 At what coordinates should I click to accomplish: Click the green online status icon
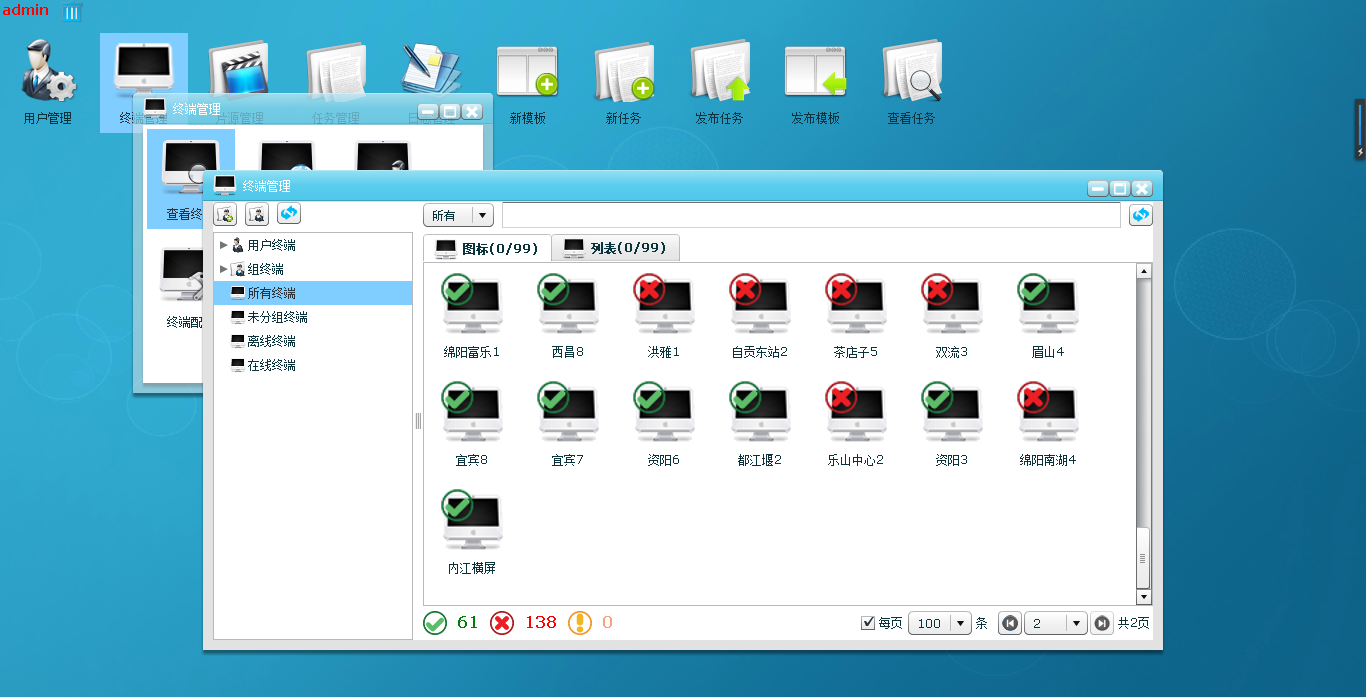click(435, 623)
